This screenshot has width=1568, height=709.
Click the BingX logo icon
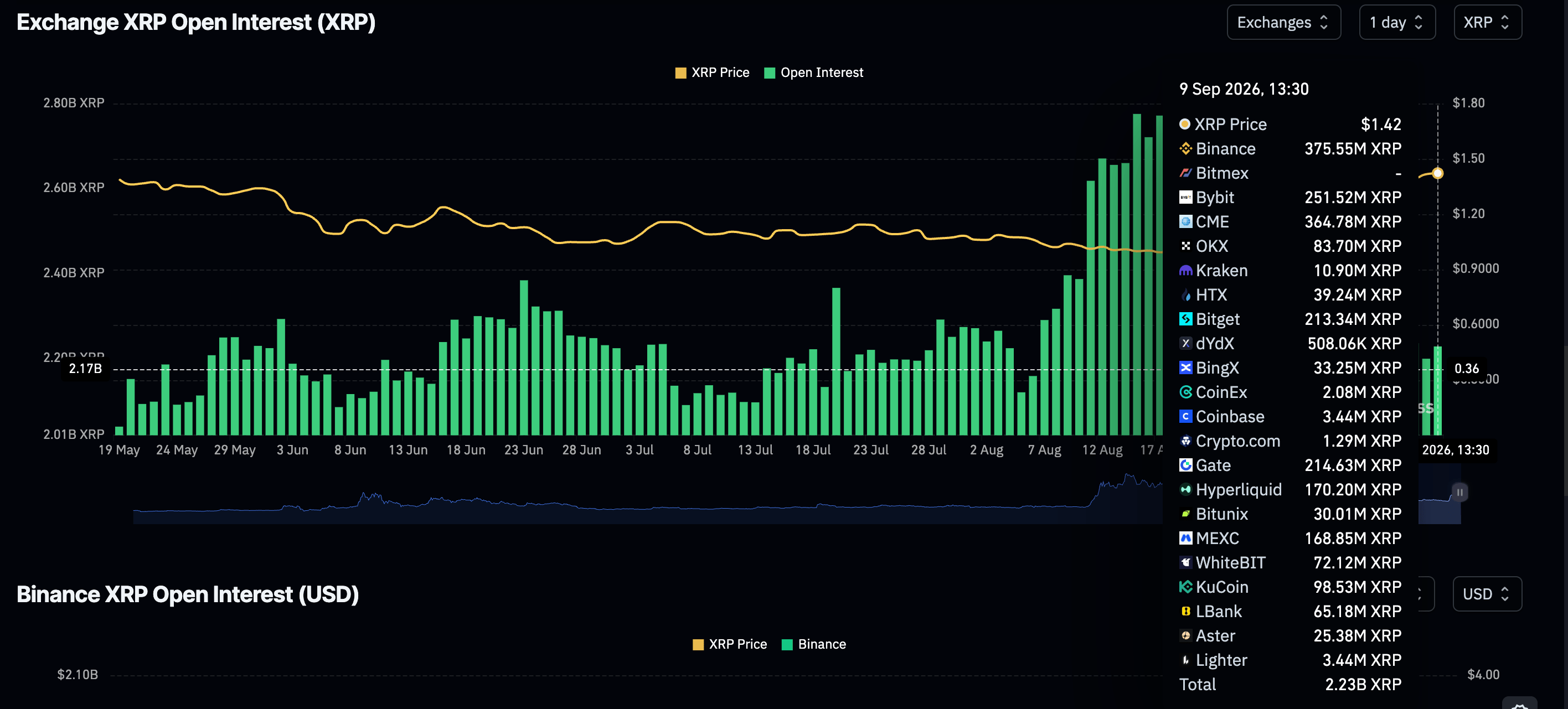coord(1185,368)
